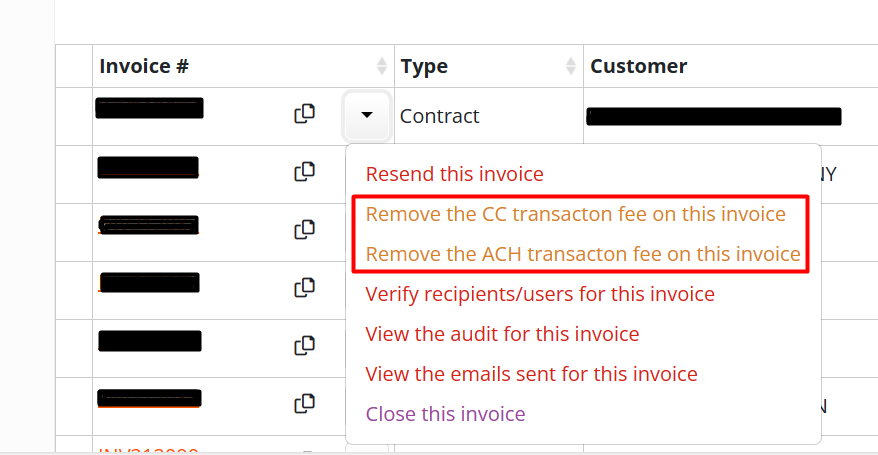Copy the invoice number in the sixth row
The height and width of the screenshot is (455, 878).
pyautogui.click(x=305, y=404)
